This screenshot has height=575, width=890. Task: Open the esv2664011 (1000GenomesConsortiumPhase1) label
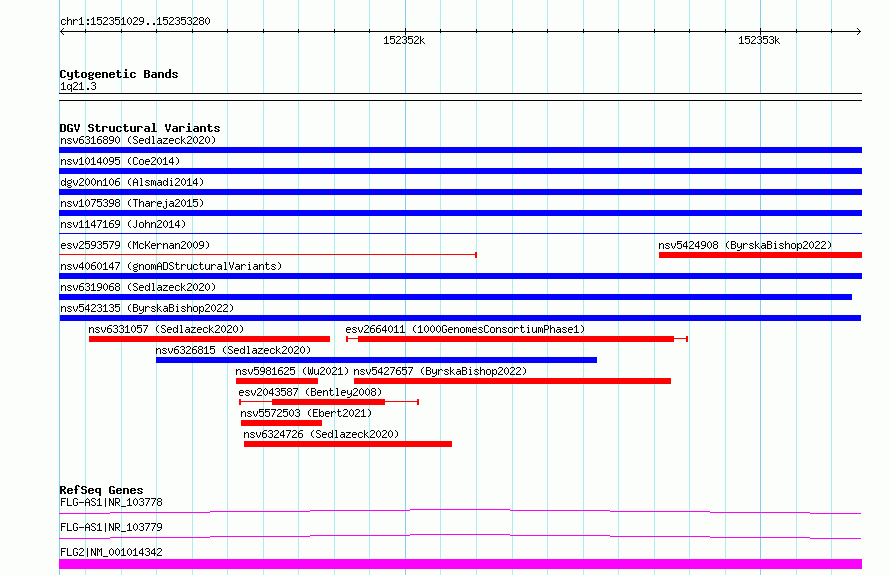(465, 329)
